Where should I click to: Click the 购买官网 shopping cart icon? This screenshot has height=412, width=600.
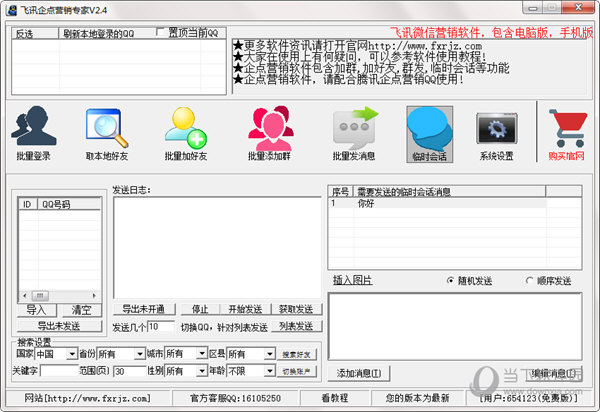pyautogui.click(x=567, y=134)
